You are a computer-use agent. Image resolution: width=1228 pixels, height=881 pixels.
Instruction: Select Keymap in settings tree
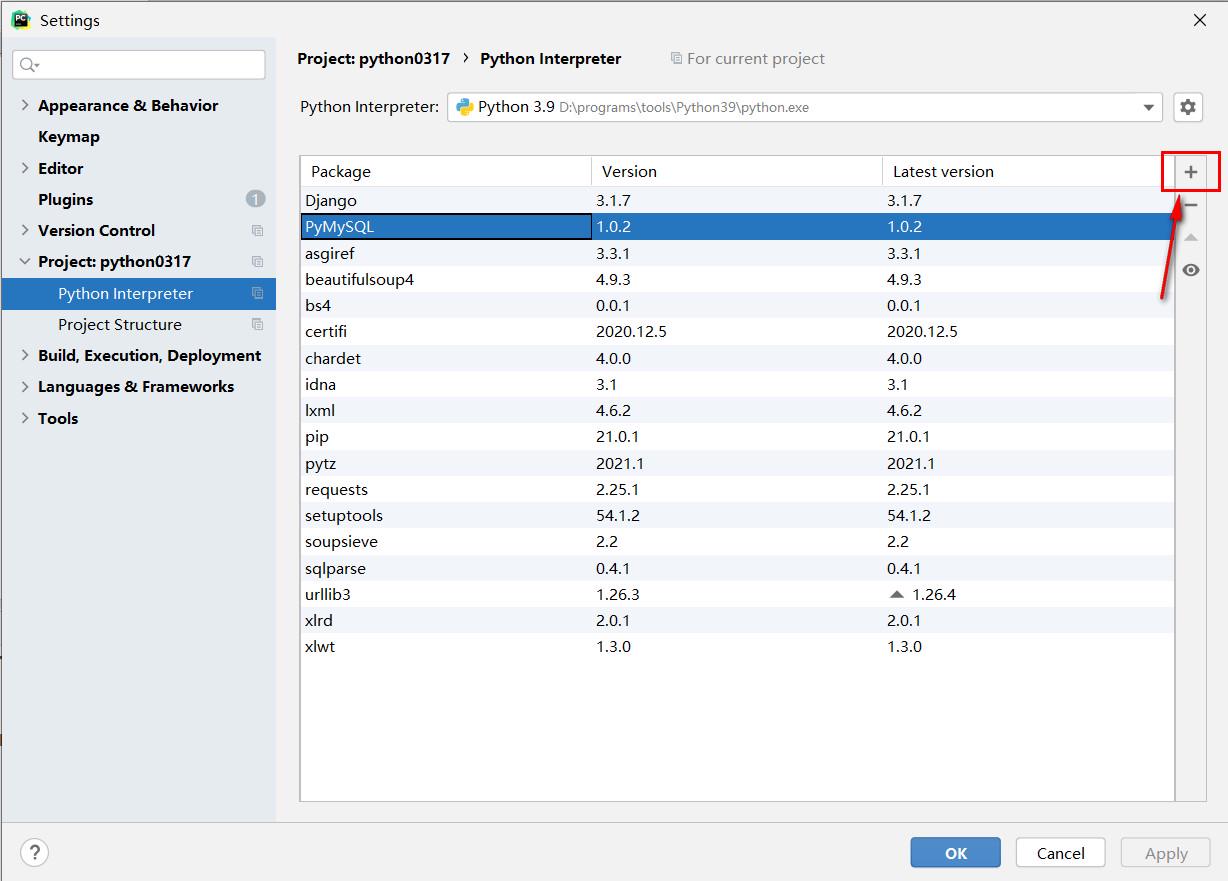[x=69, y=137]
